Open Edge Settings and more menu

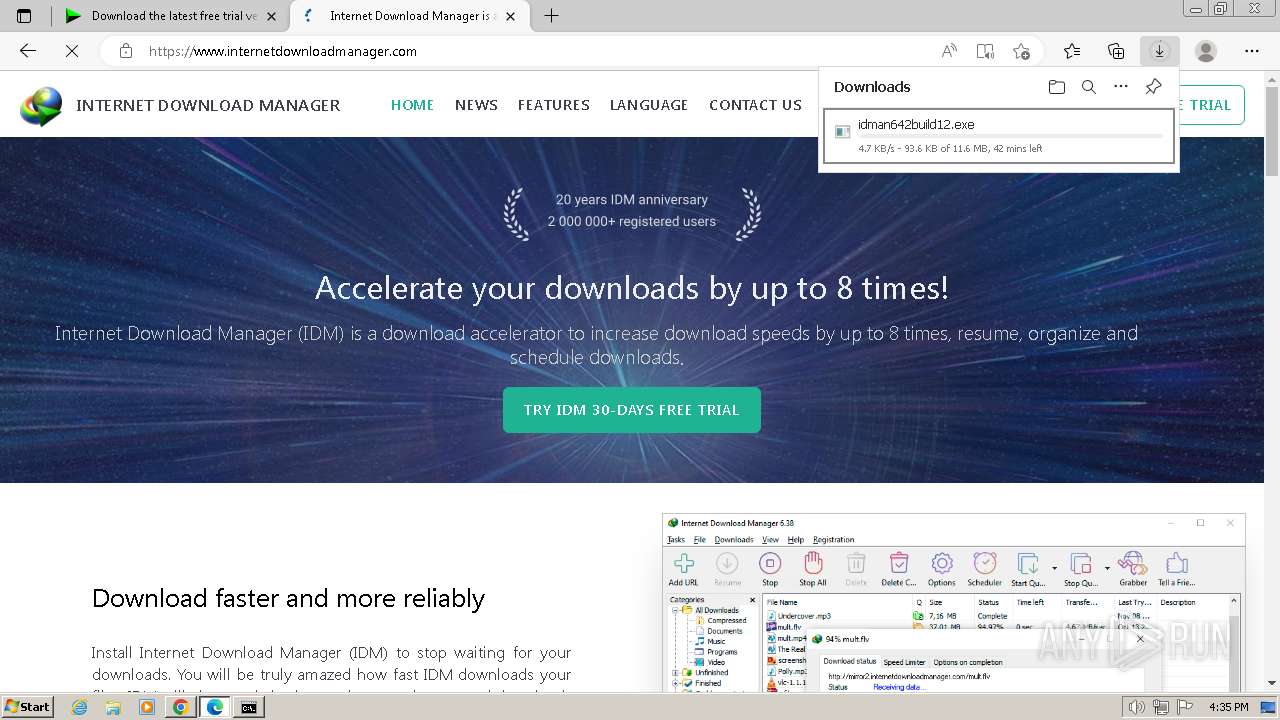point(1252,51)
